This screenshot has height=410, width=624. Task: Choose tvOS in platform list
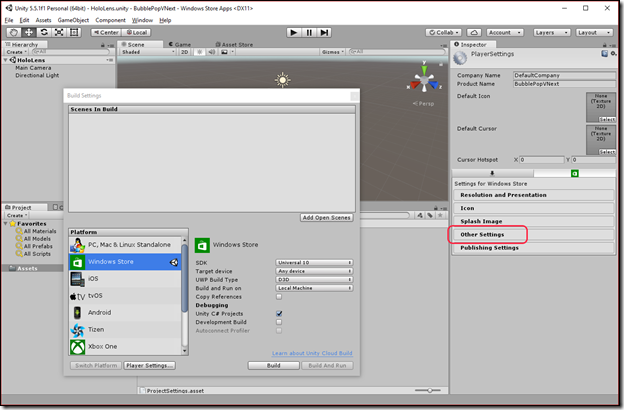[x=125, y=296]
